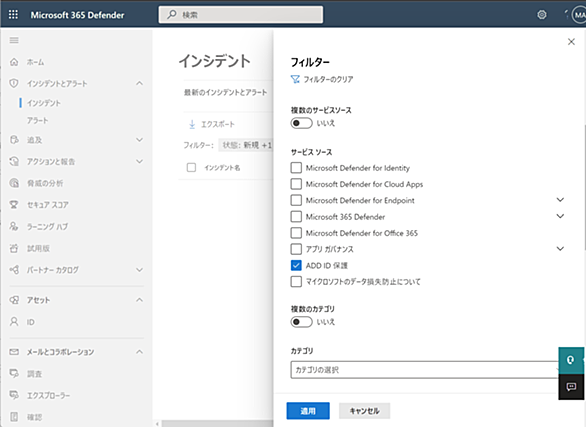Screen dimensions: 586x427
Task: Open 脅威の分析 navigation item
Action: [x=45, y=183]
